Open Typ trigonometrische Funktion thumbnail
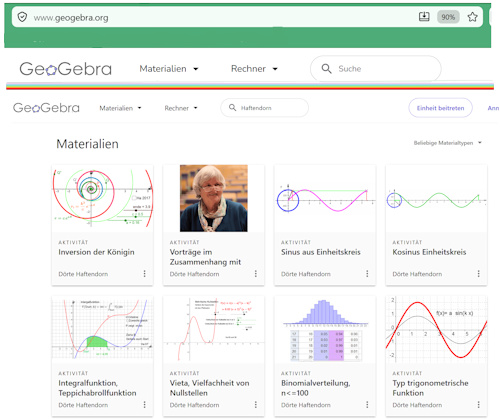This screenshot has width=500, height=419. pyautogui.click(x=436, y=329)
